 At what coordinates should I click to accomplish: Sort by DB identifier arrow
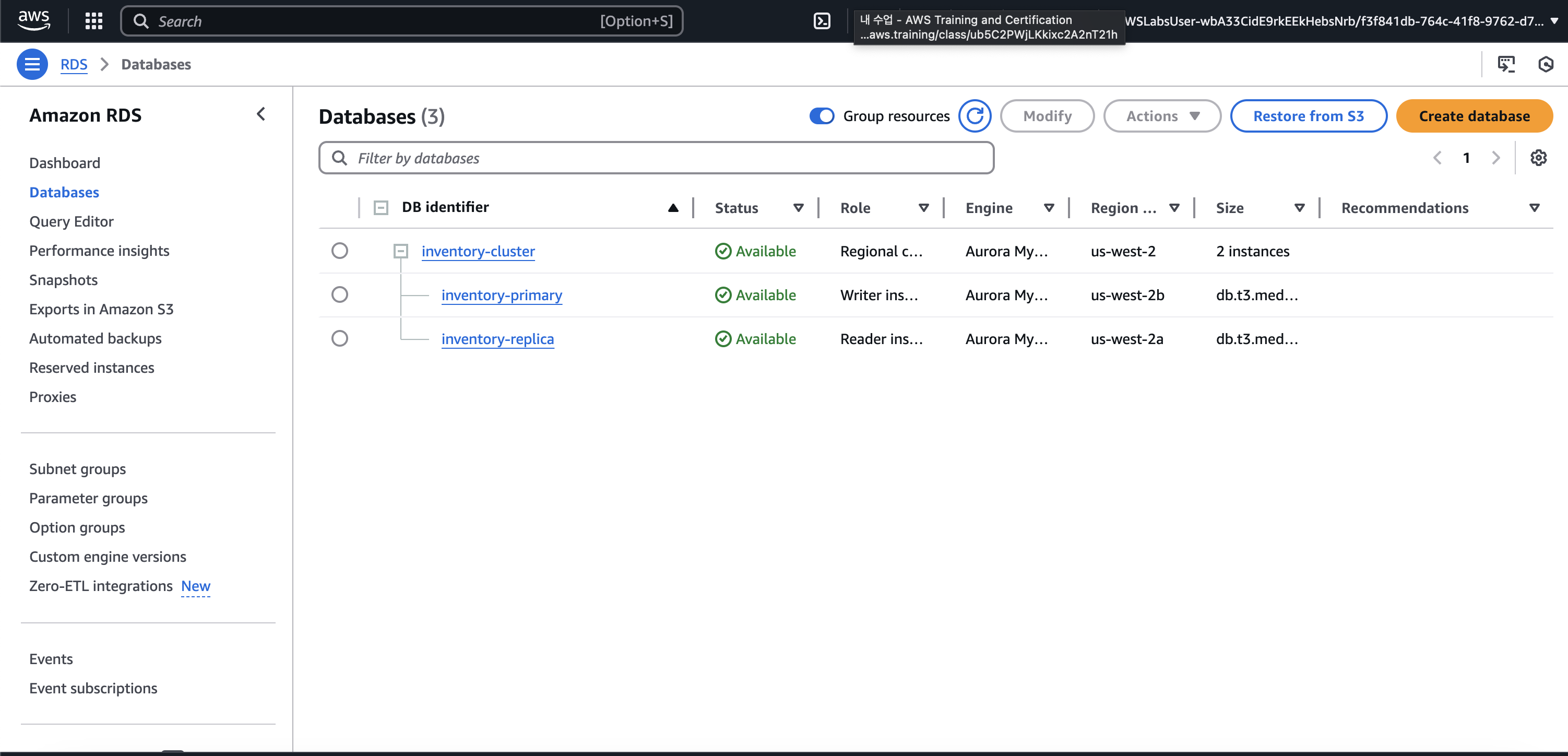(x=673, y=208)
